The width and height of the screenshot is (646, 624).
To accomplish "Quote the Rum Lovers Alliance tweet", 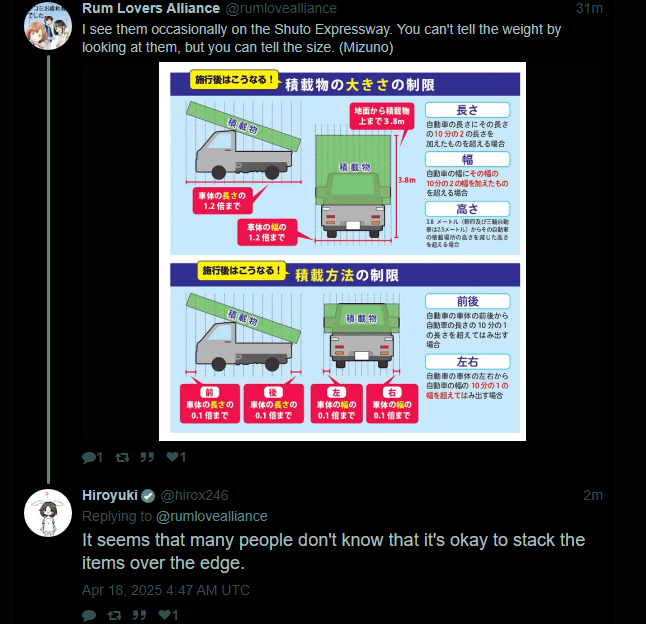I will [x=146, y=457].
